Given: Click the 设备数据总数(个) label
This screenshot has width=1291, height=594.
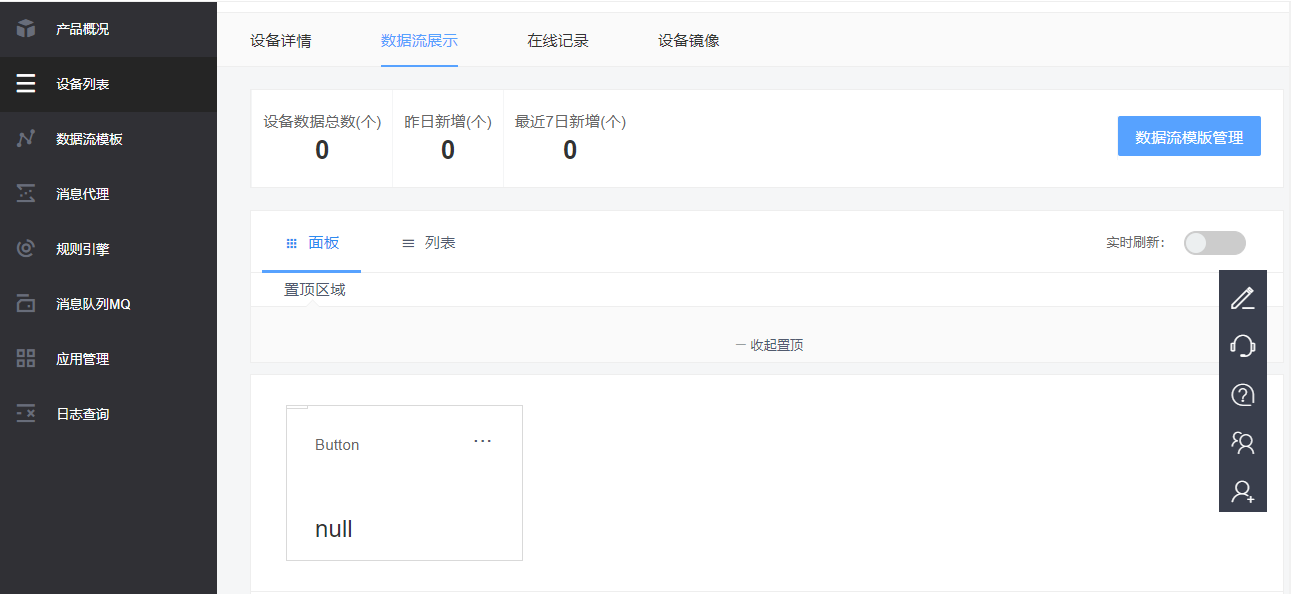Looking at the screenshot, I should click(x=322, y=122).
